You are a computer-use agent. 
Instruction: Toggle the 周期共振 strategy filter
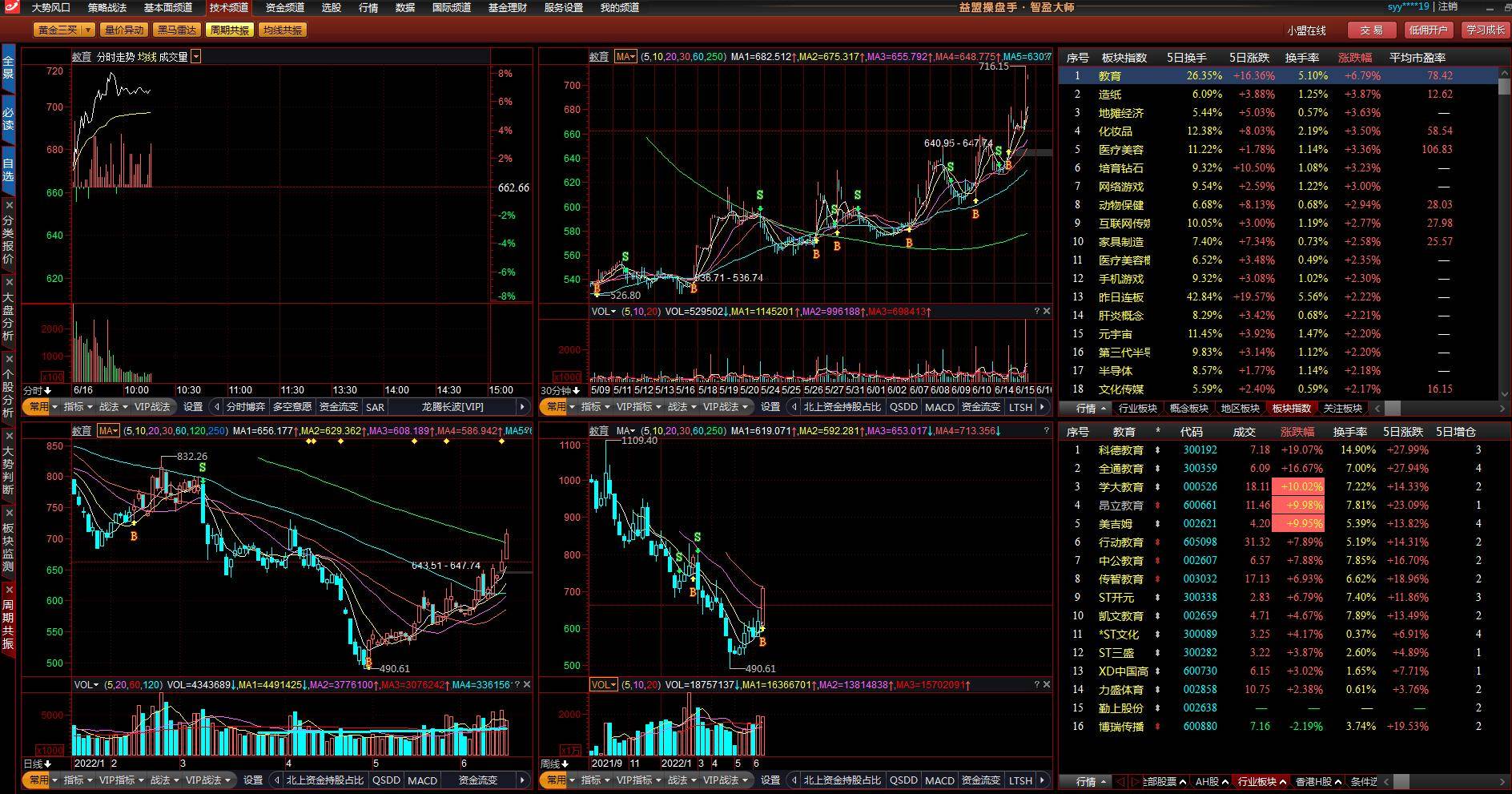(229, 30)
